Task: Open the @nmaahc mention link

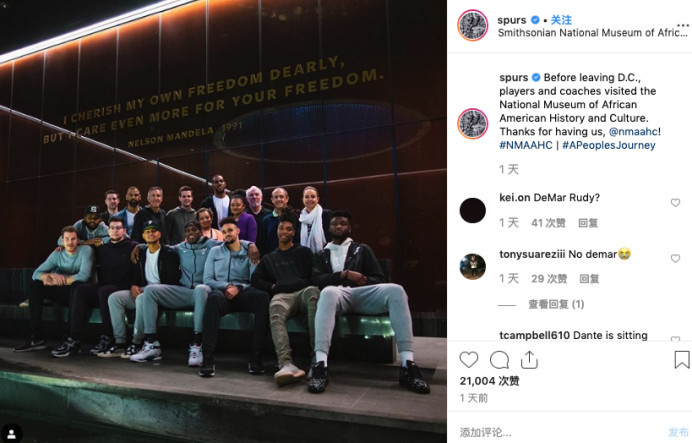Action: pyautogui.click(x=633, y=131)
